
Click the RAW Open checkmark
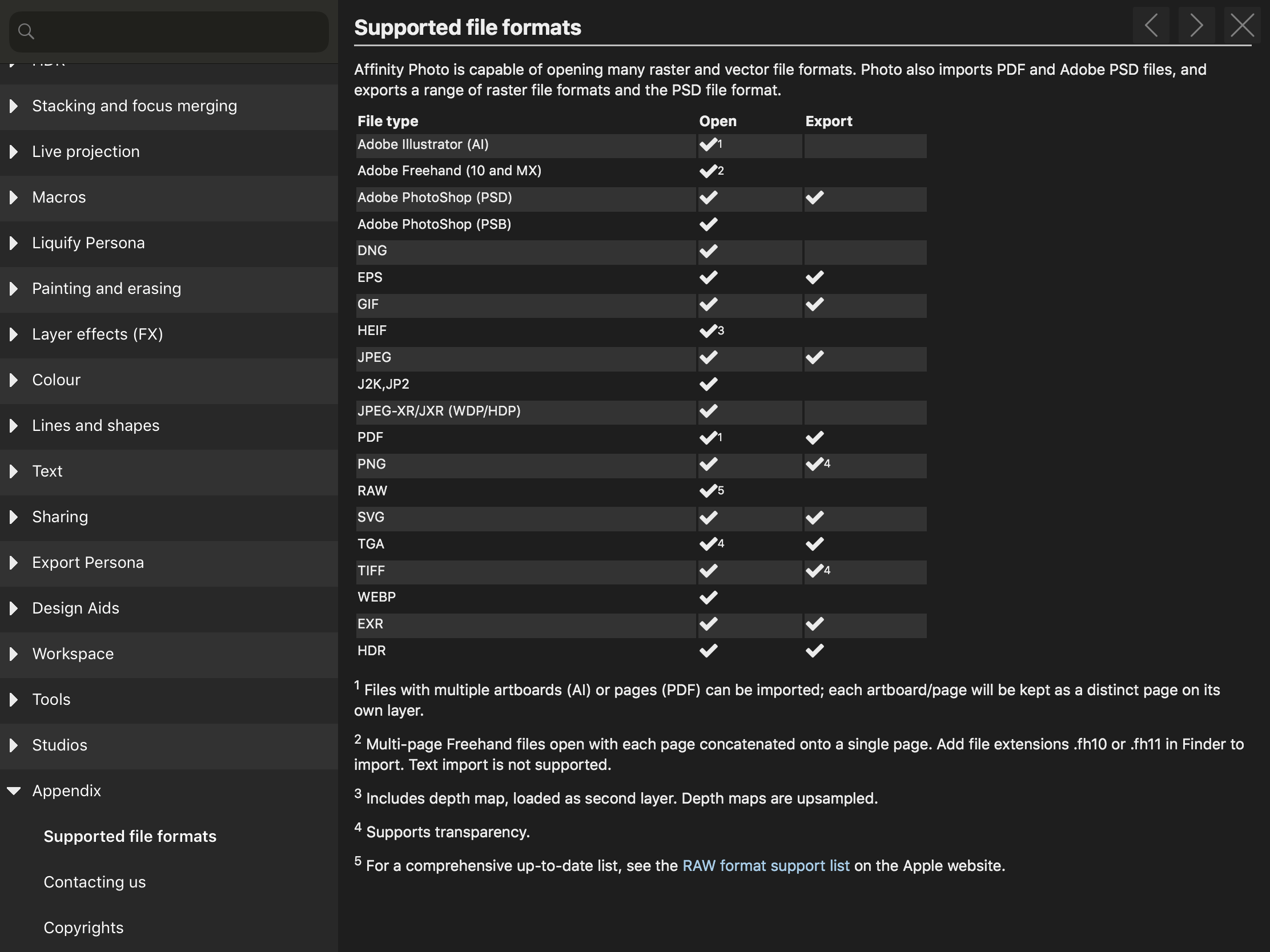[x=709, y=491]
